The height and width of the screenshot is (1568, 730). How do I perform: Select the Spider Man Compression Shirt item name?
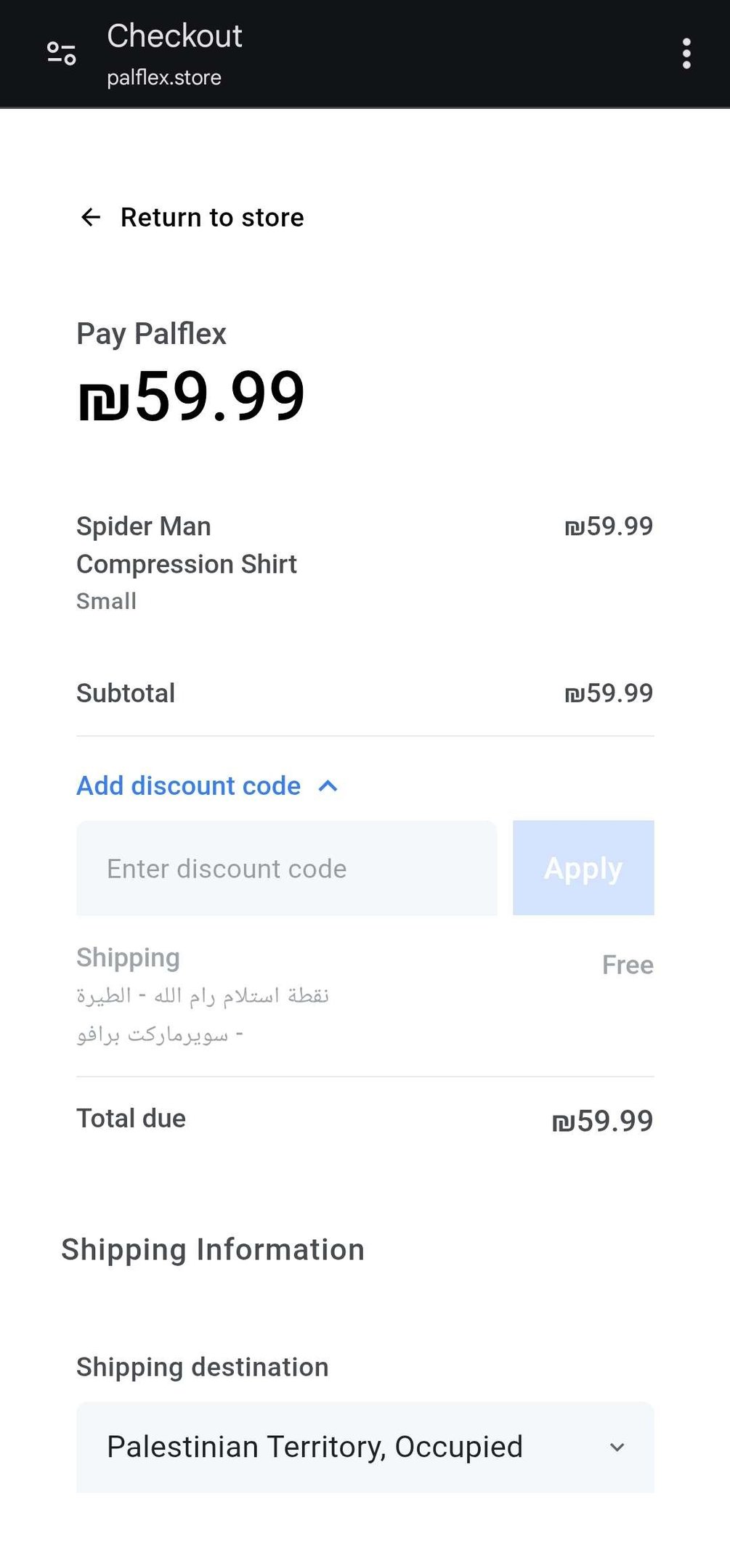point(186,545)
